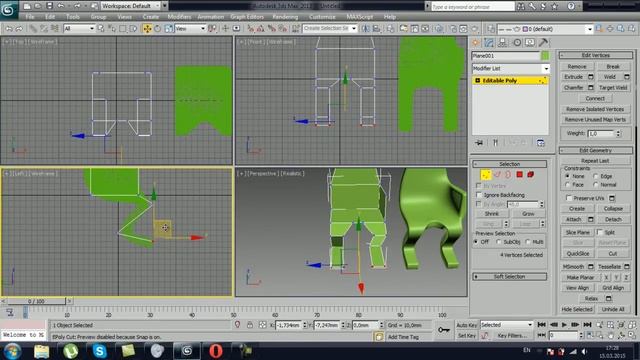Open the selection filter All dropdown
Viewport: 640px width, 360px height.
79,29
